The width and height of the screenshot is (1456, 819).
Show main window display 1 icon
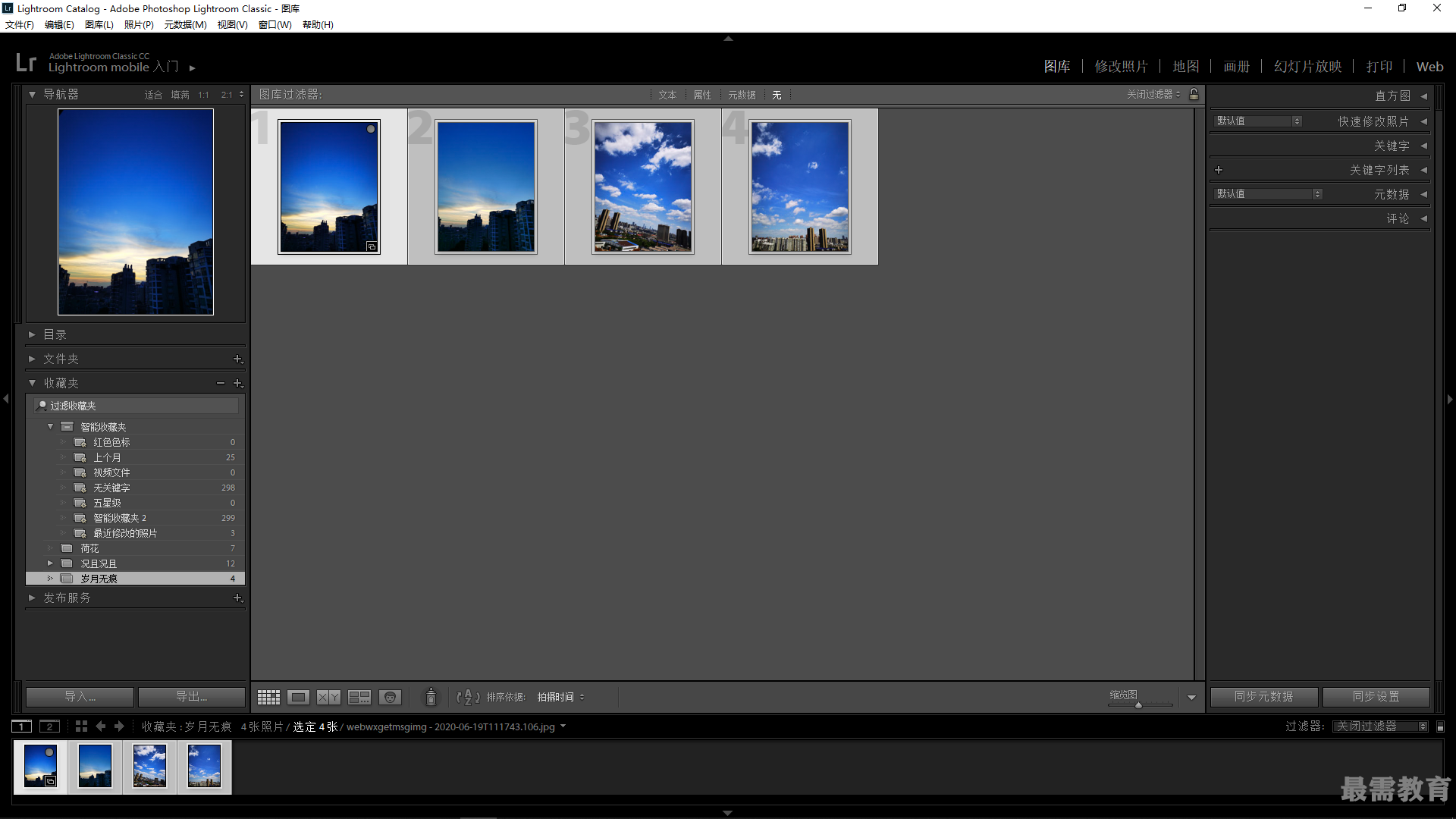[x=22, y=726]
